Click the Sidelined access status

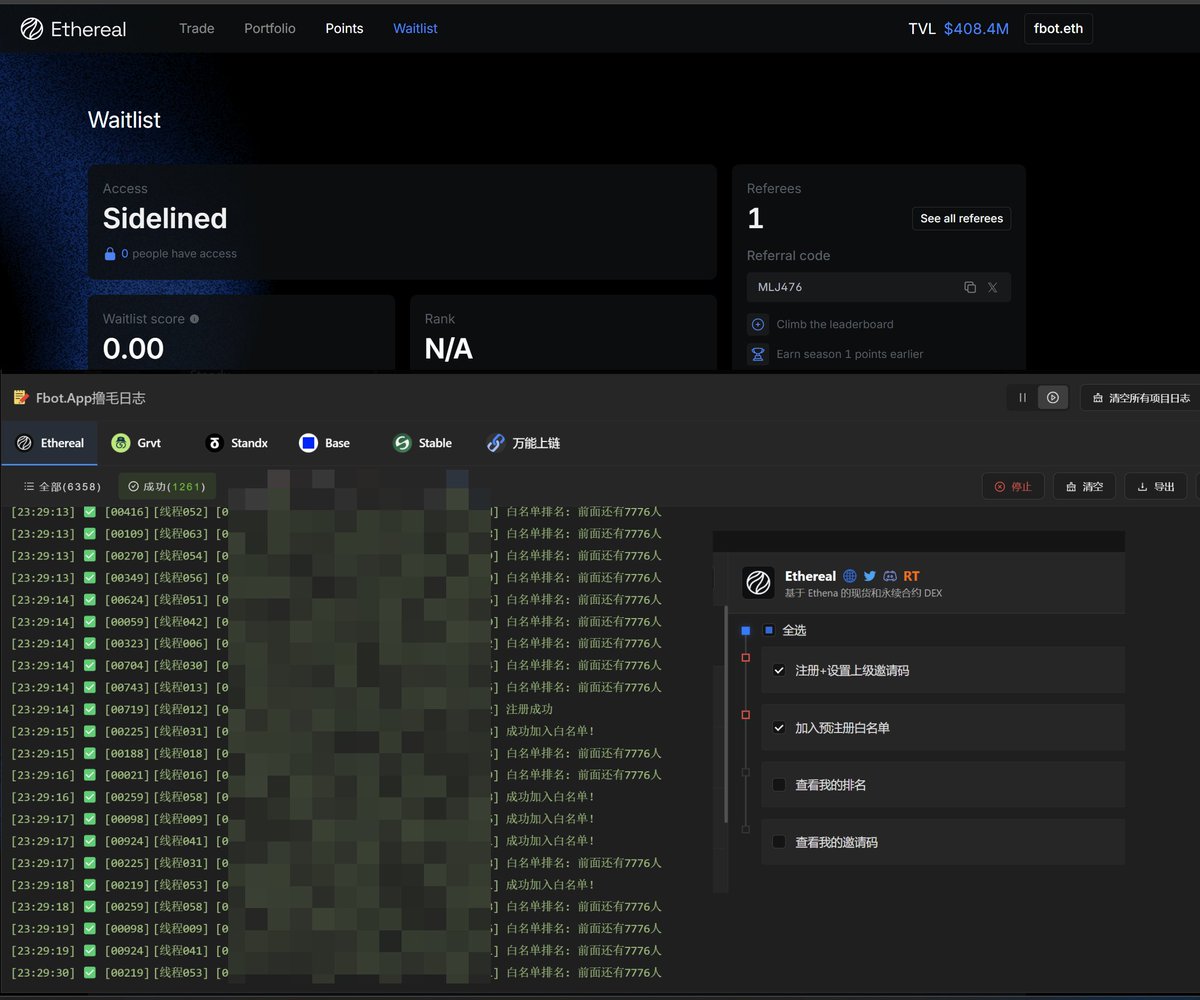coord(165,218)
